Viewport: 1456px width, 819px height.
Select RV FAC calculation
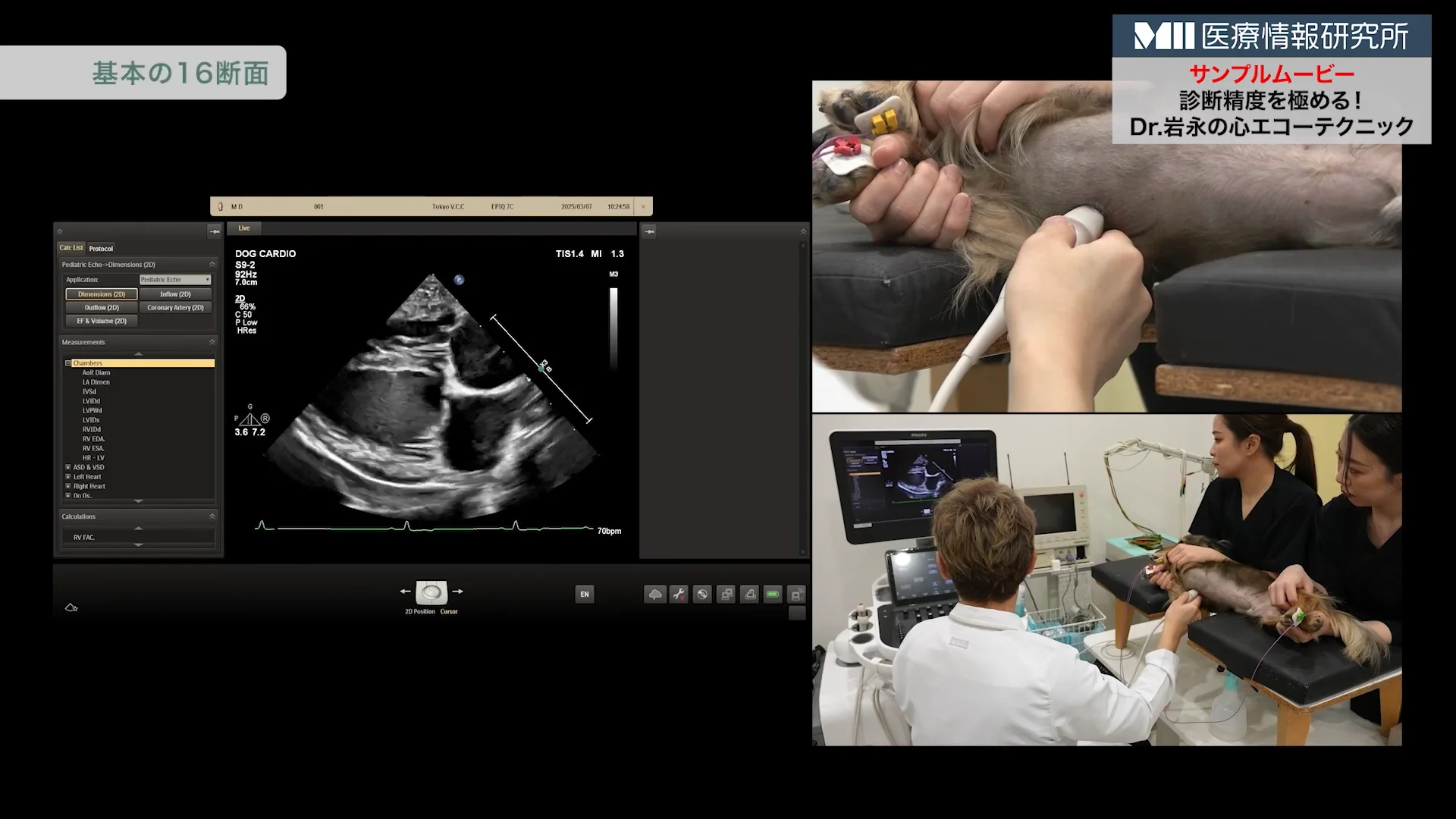84,538
